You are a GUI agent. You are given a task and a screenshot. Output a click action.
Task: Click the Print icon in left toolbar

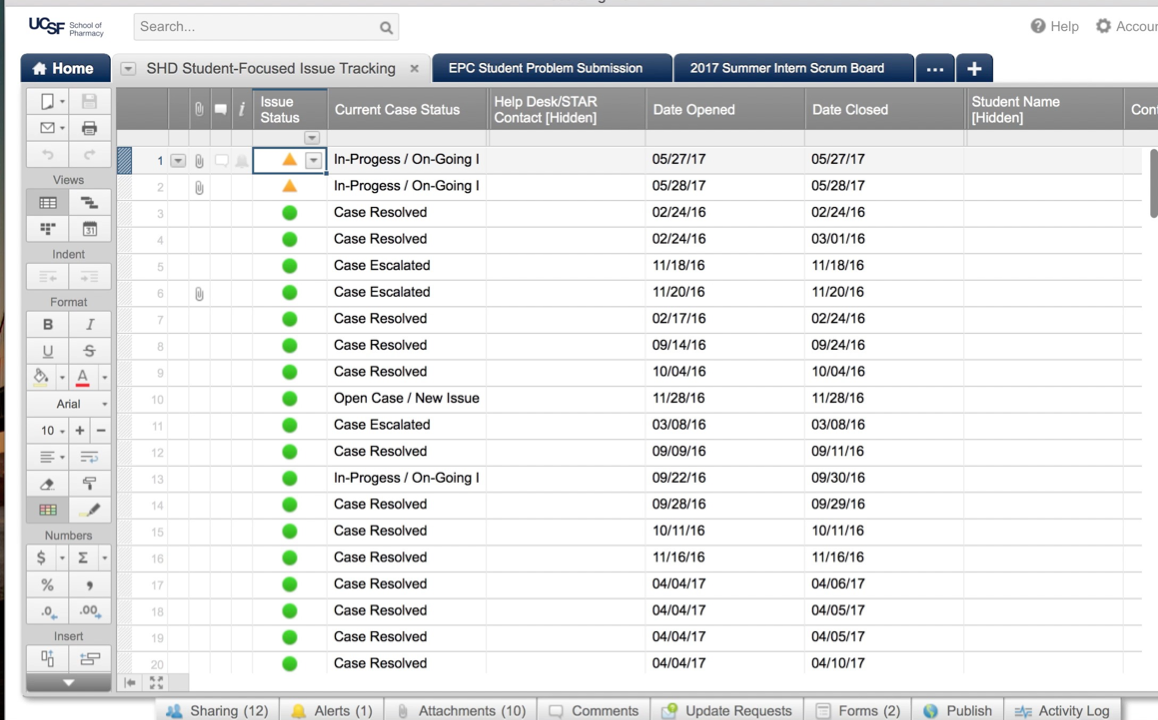(89, 128)
